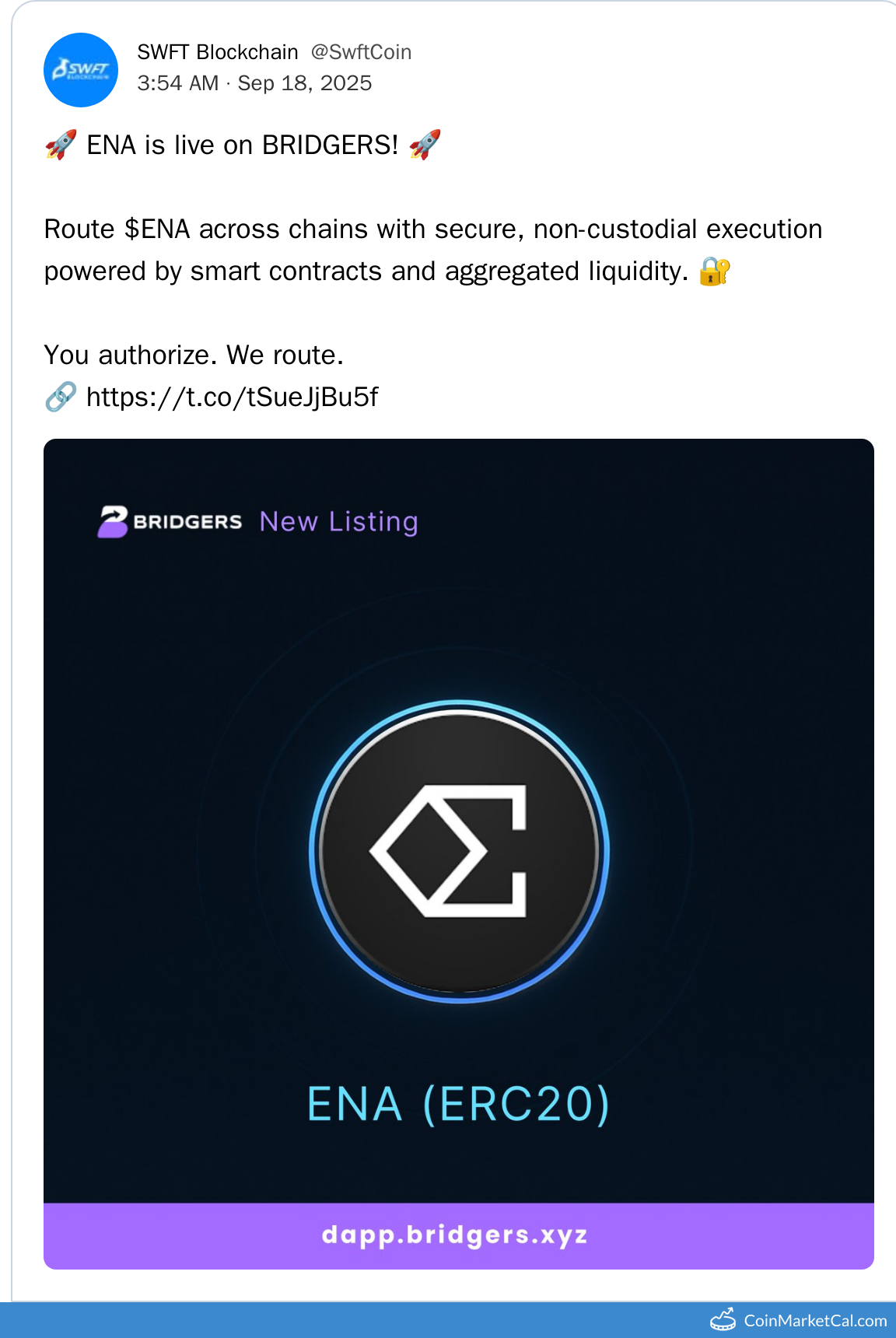Click the $ENA cashtag in the tweet
Image resolution: width=896 pixels, height=1338 pixels.
coord(157,229)
